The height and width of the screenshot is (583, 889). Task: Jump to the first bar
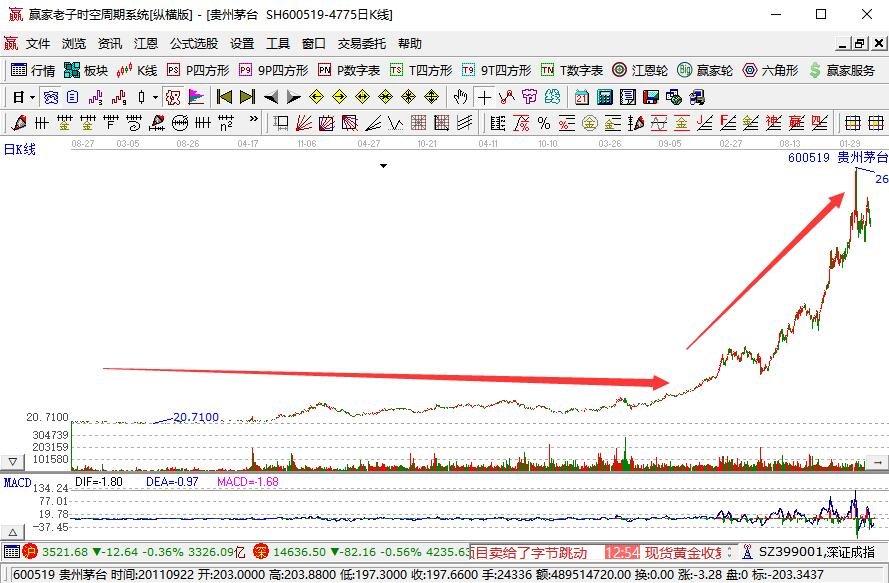(225, 97)
